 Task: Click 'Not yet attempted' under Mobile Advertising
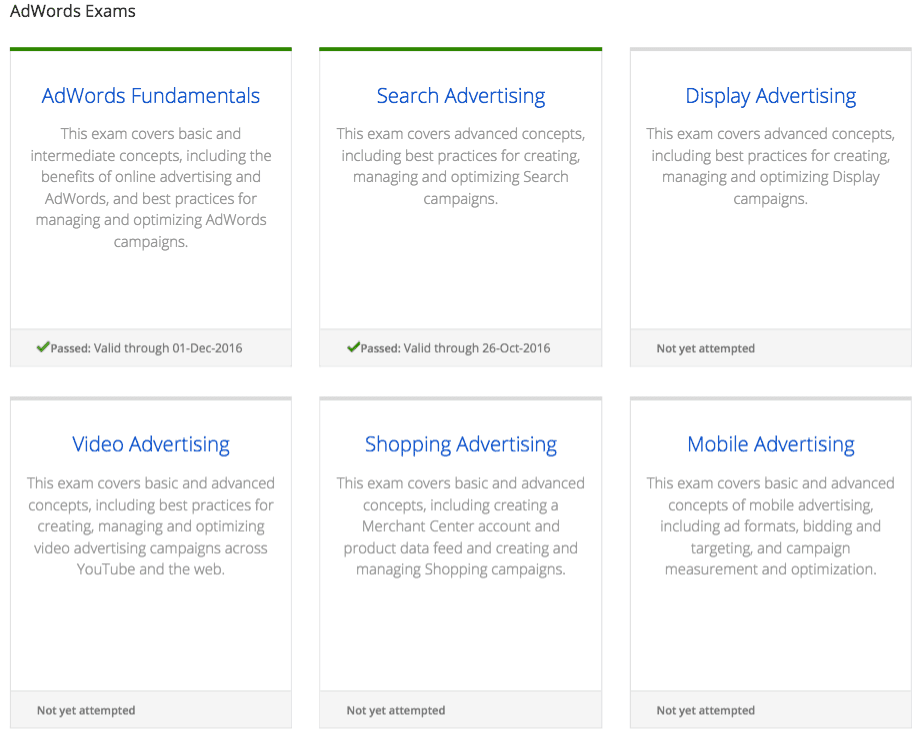706,711
